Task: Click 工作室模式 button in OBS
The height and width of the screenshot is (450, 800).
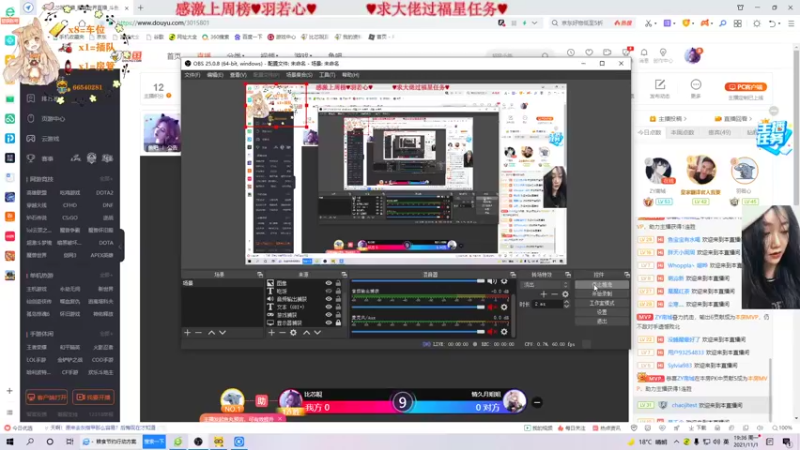Action: click(x=602, y=303)
